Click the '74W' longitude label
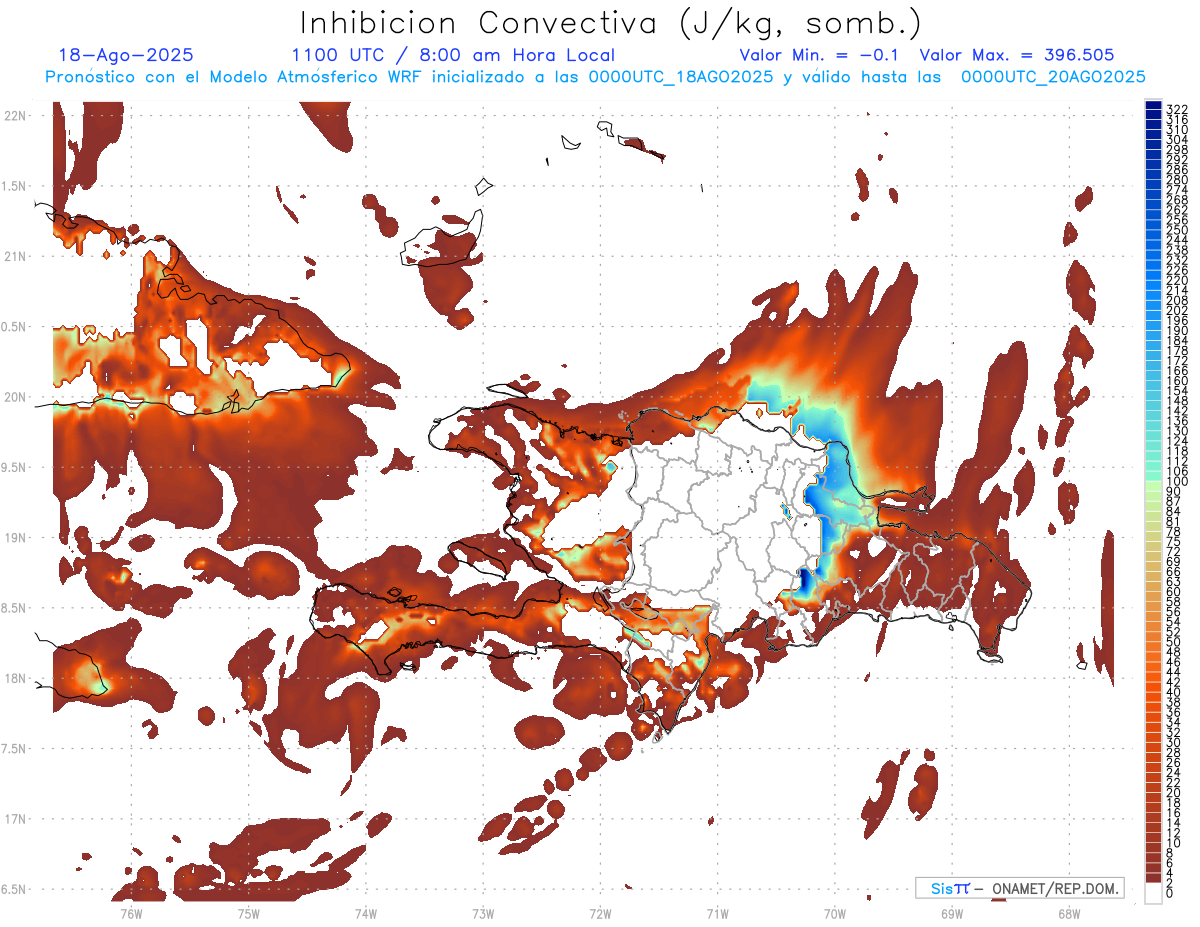Image resolution: width=1200 pixels, height=927 pixels. 366,913
